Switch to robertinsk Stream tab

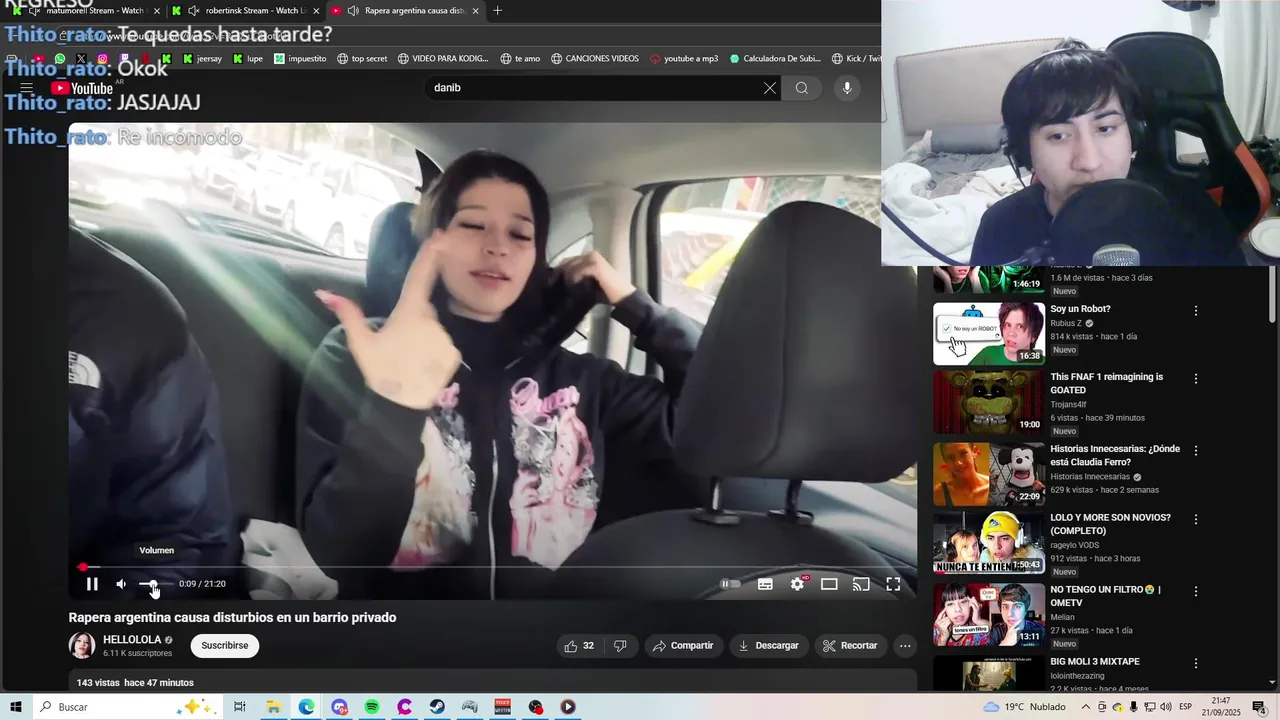tap(246, 11)
